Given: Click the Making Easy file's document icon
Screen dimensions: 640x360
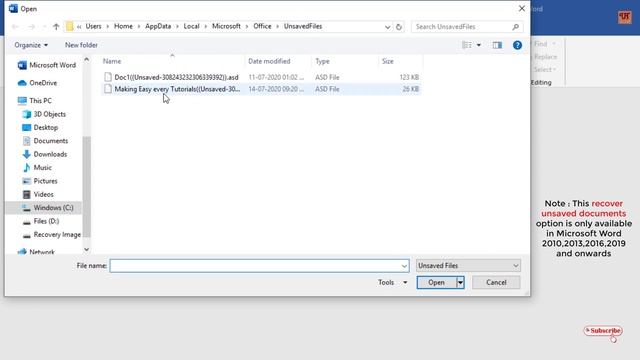Looking at the screenshot, I should [x=108, y=89].
